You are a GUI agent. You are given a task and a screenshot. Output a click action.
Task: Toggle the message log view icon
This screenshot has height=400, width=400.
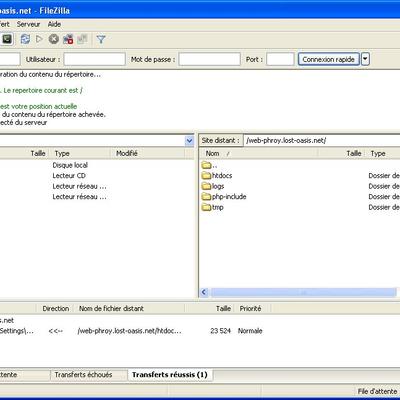click(x=6, y=39)
